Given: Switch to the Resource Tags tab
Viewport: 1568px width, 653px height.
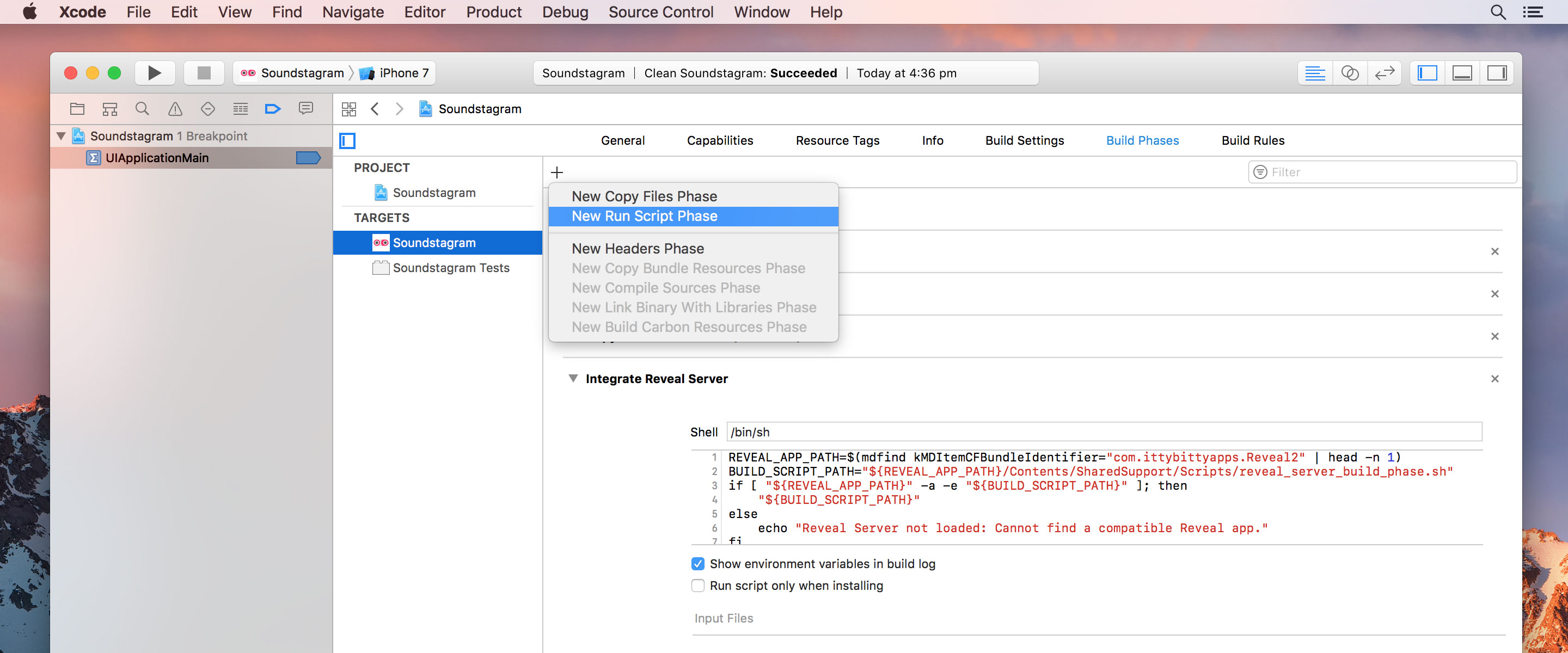Looking at the screenshot, I should (837, 140).
